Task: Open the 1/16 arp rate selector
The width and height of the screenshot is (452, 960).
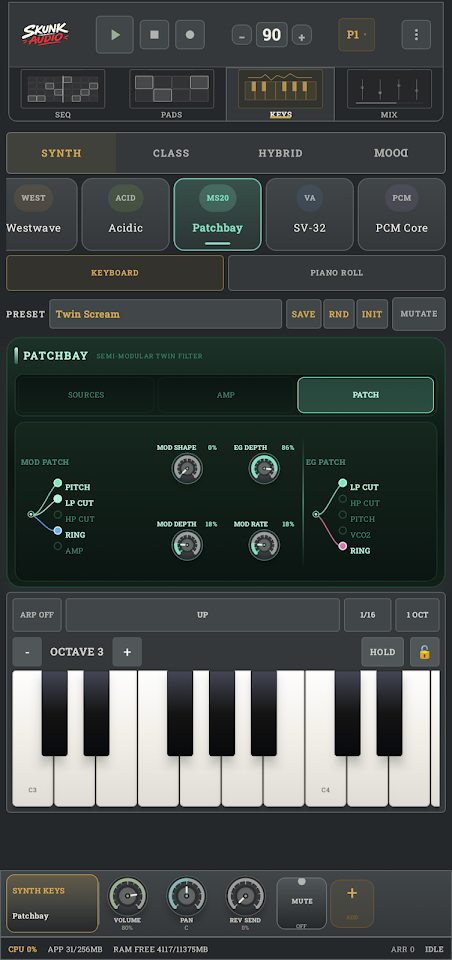Action: point(367,615)
